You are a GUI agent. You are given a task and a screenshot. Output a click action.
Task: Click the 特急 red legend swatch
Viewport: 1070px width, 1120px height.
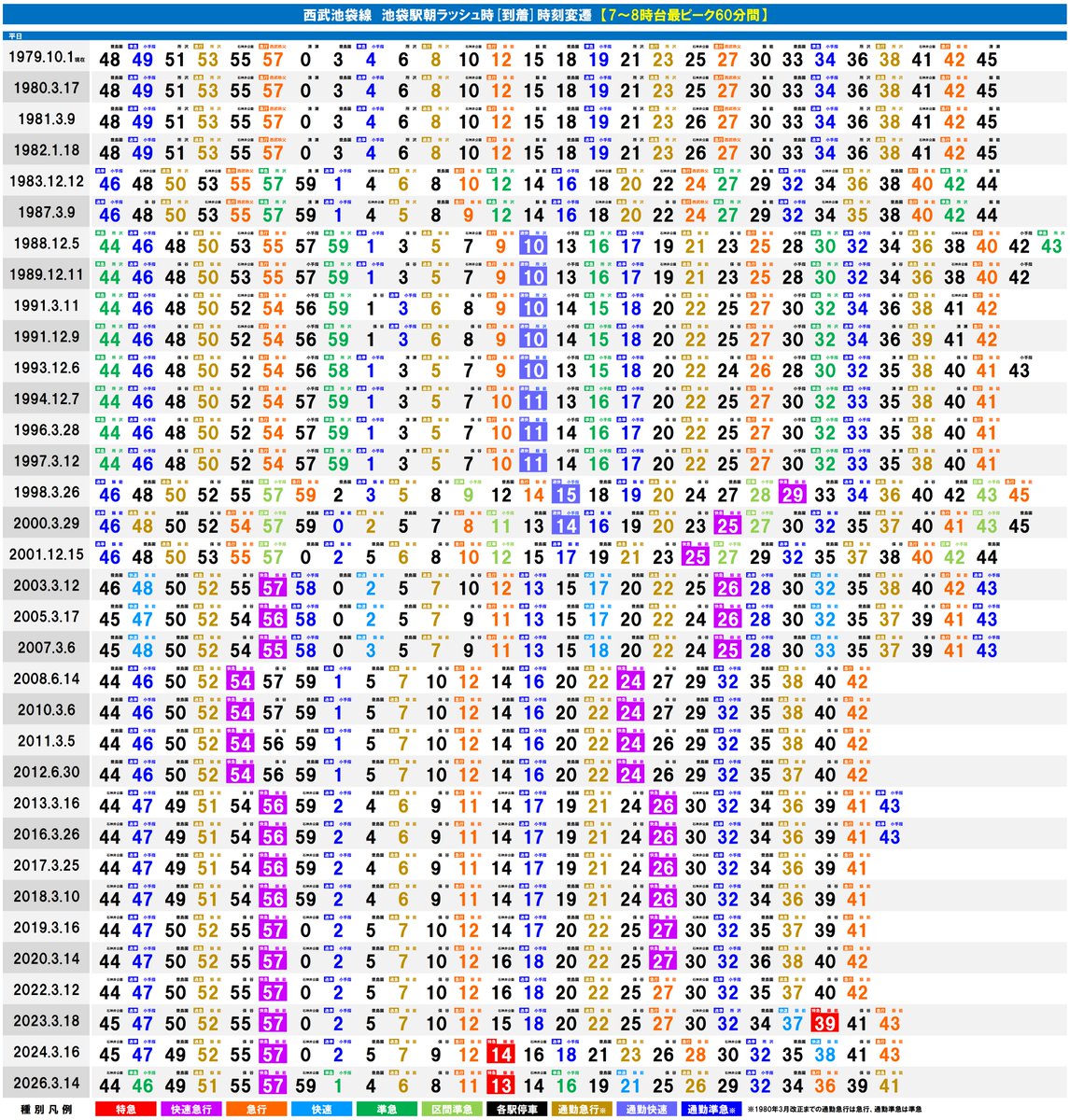click(126, 1110)
